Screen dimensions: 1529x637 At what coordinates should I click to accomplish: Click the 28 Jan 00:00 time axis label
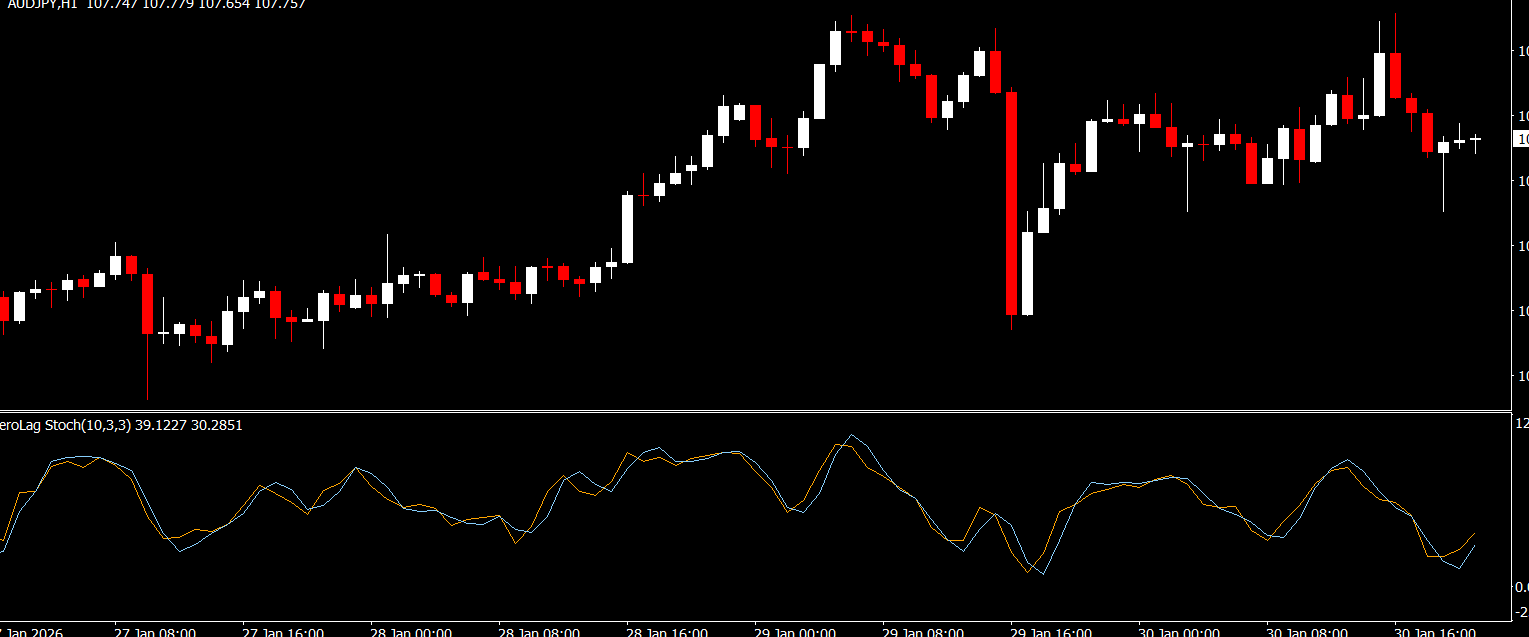tap(412, 632)
